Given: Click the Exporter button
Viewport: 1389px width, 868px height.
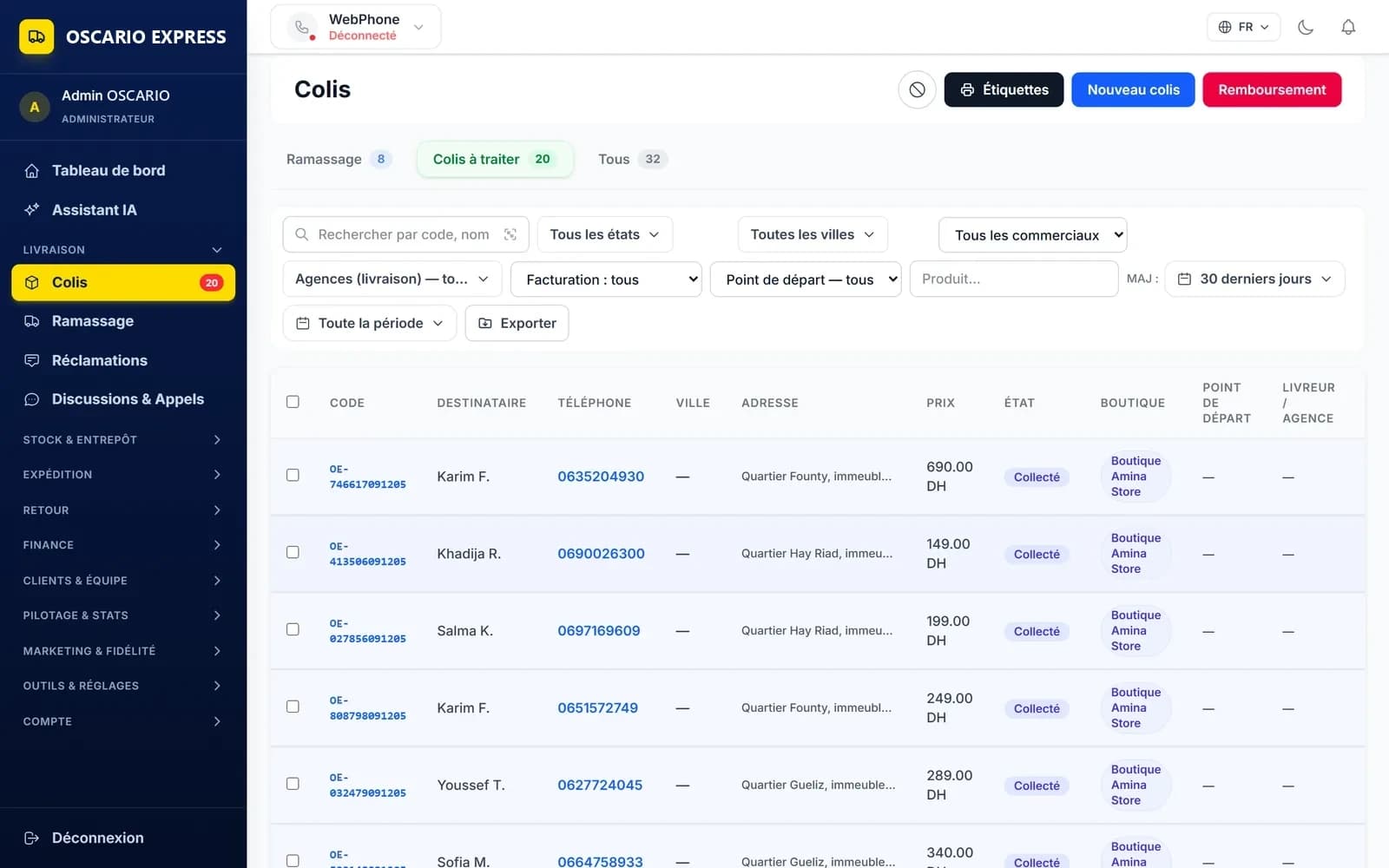Looking at the screenshot, I should pos(517,323).
